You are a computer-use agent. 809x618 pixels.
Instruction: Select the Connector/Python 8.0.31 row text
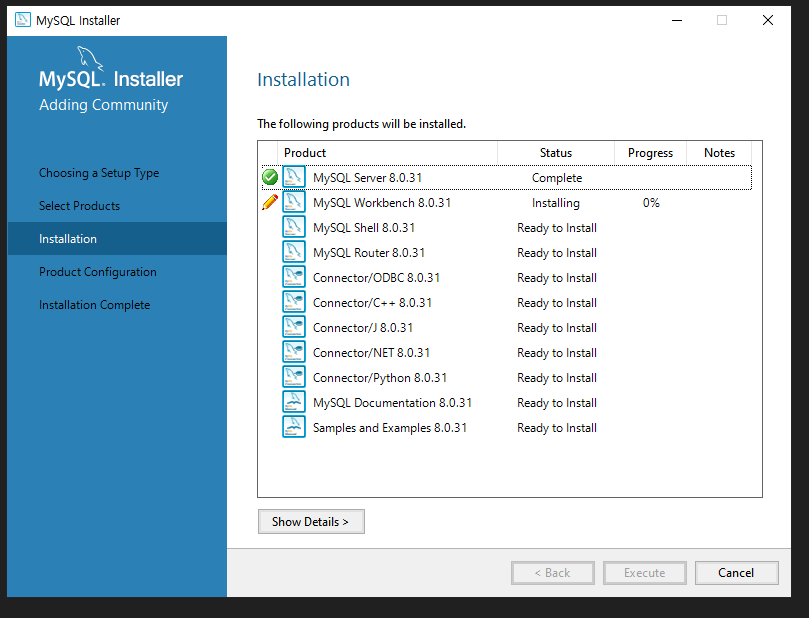[x=380, y=378]
